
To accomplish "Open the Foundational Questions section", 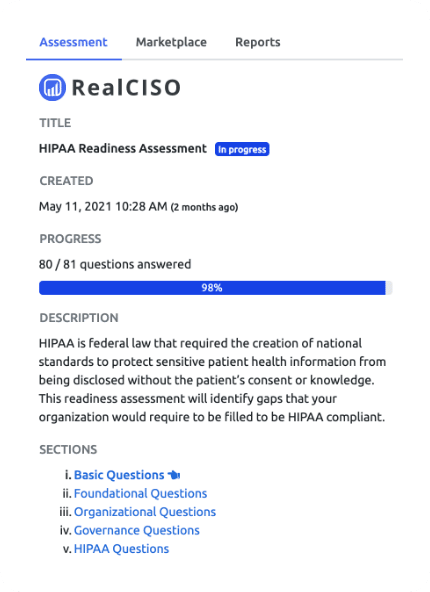I will tap(140, 493).
